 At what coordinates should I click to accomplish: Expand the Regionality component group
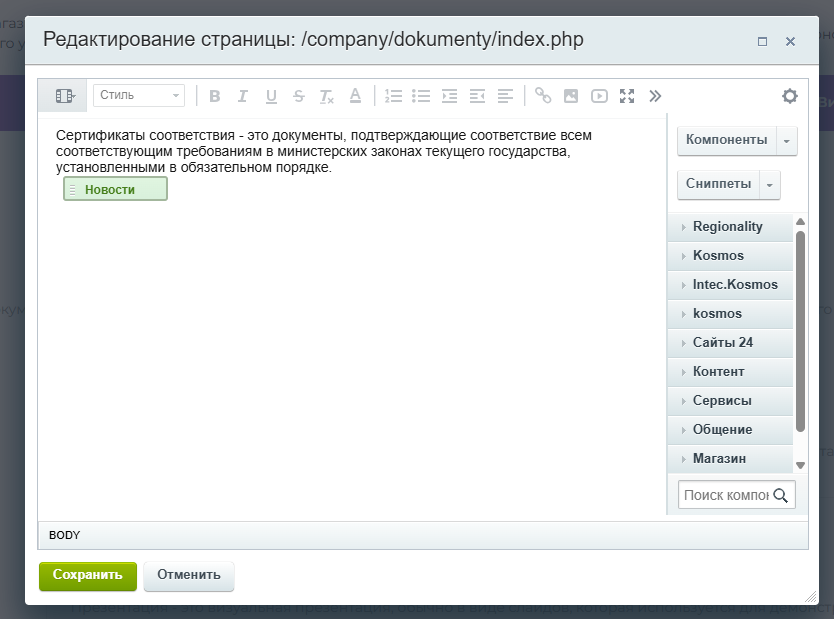729,227
